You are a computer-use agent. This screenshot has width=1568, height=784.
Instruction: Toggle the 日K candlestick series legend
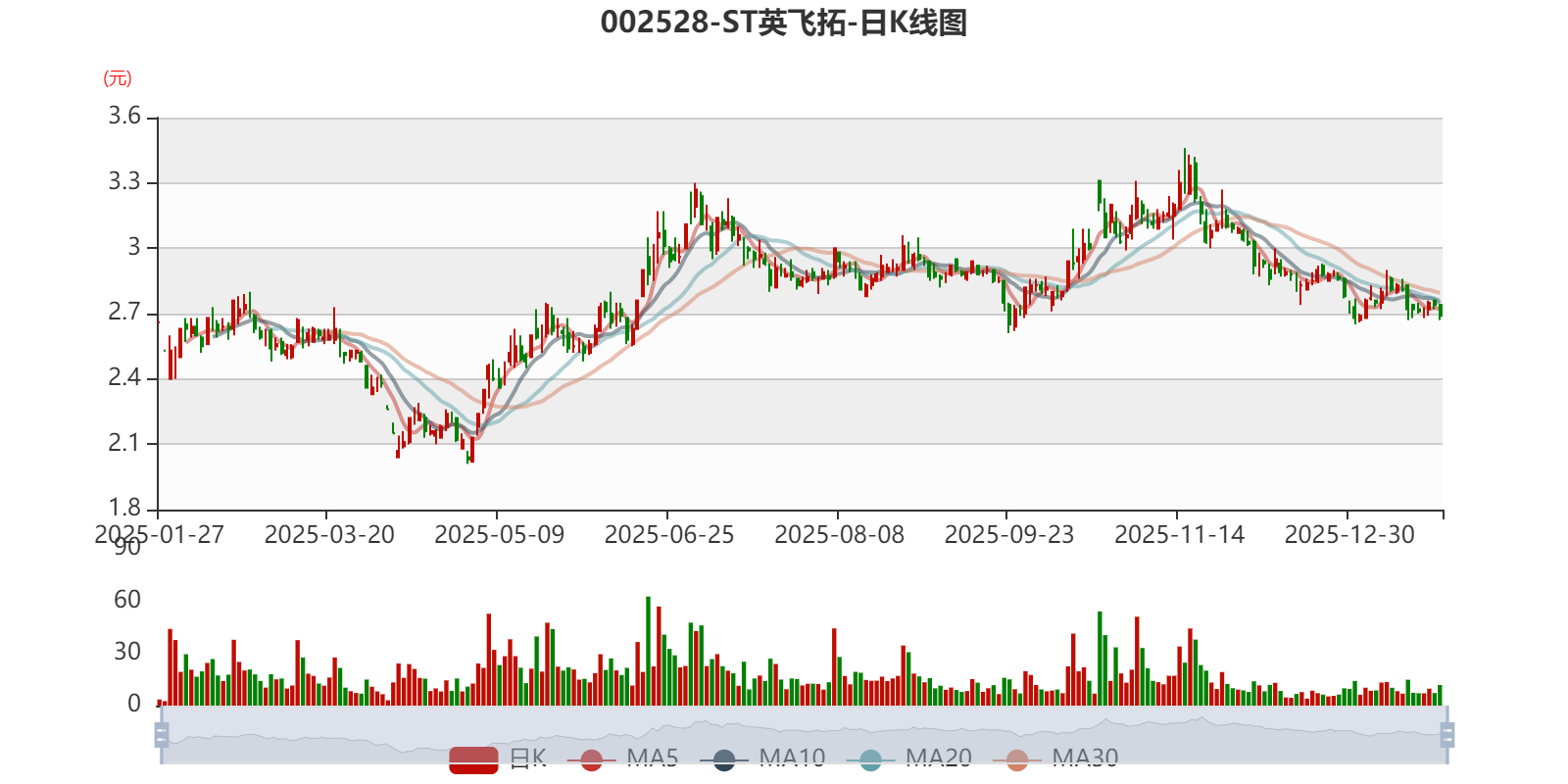498,759
